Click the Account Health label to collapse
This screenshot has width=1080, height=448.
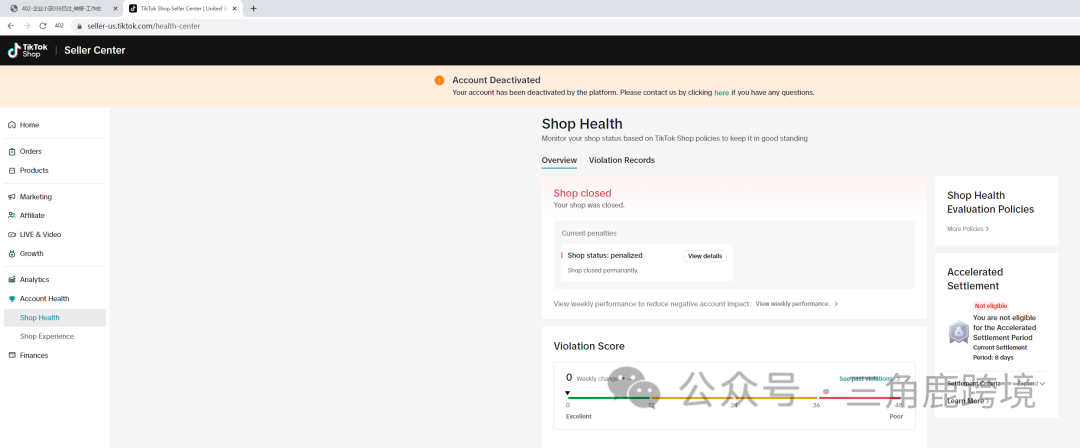click(x=44, y=298)
